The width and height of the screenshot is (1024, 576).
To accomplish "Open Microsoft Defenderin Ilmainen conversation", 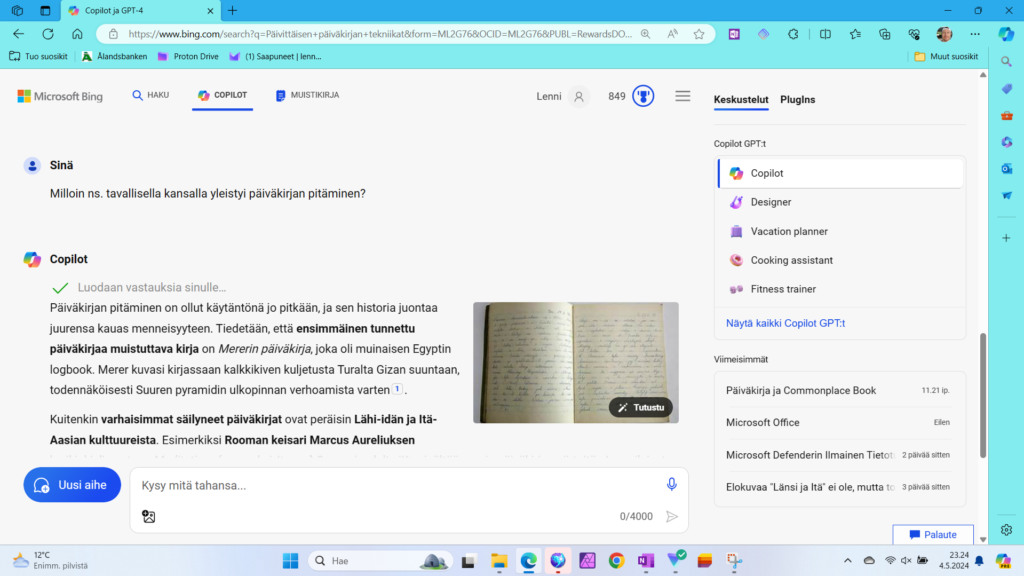I will 839,455.
